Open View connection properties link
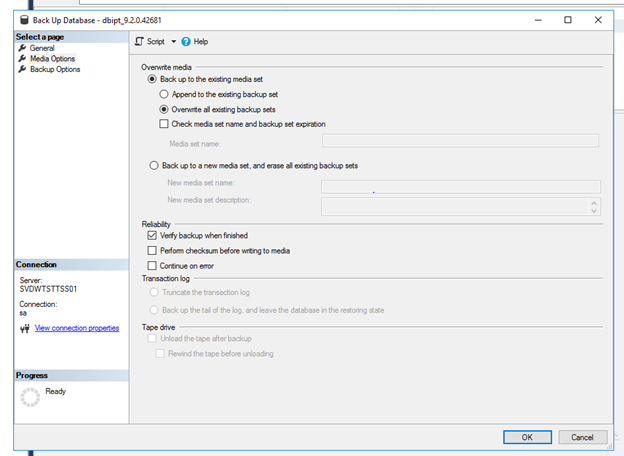Image resolution: width=624 pixels, height=456 pixels. (x=77, y=328)
